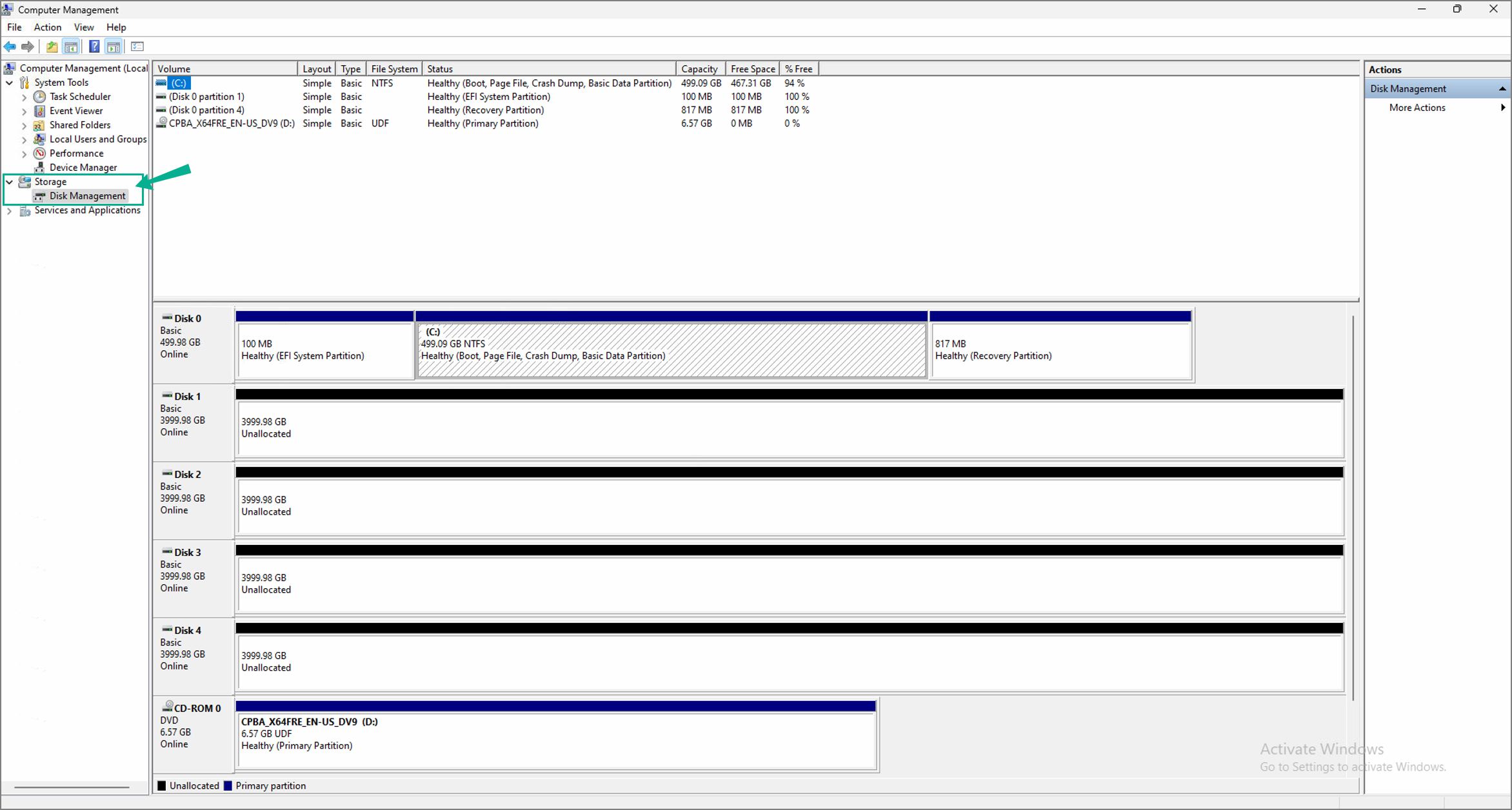1512x810 pixels.
Task: Click the console tree horizontal scrollbar
Action: pos(72,787)
